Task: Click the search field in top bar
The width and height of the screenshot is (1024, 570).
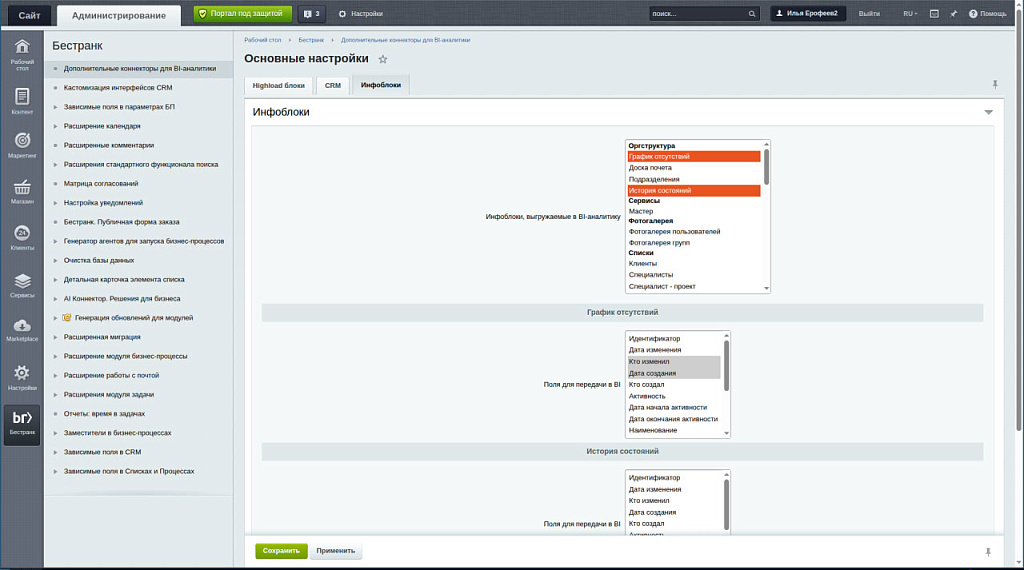Action: 697,14
